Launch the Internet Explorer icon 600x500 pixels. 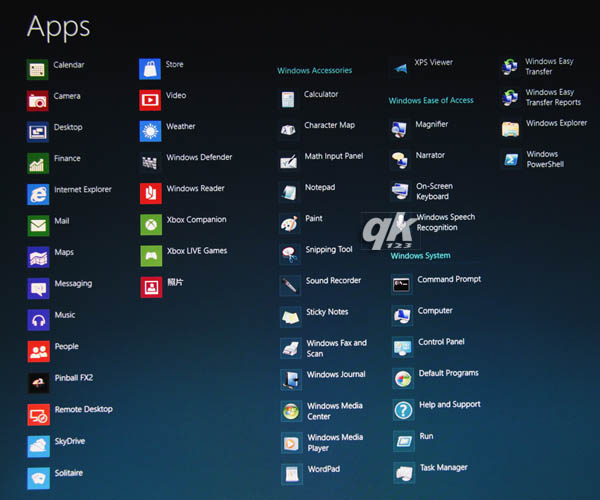point(38,194)
